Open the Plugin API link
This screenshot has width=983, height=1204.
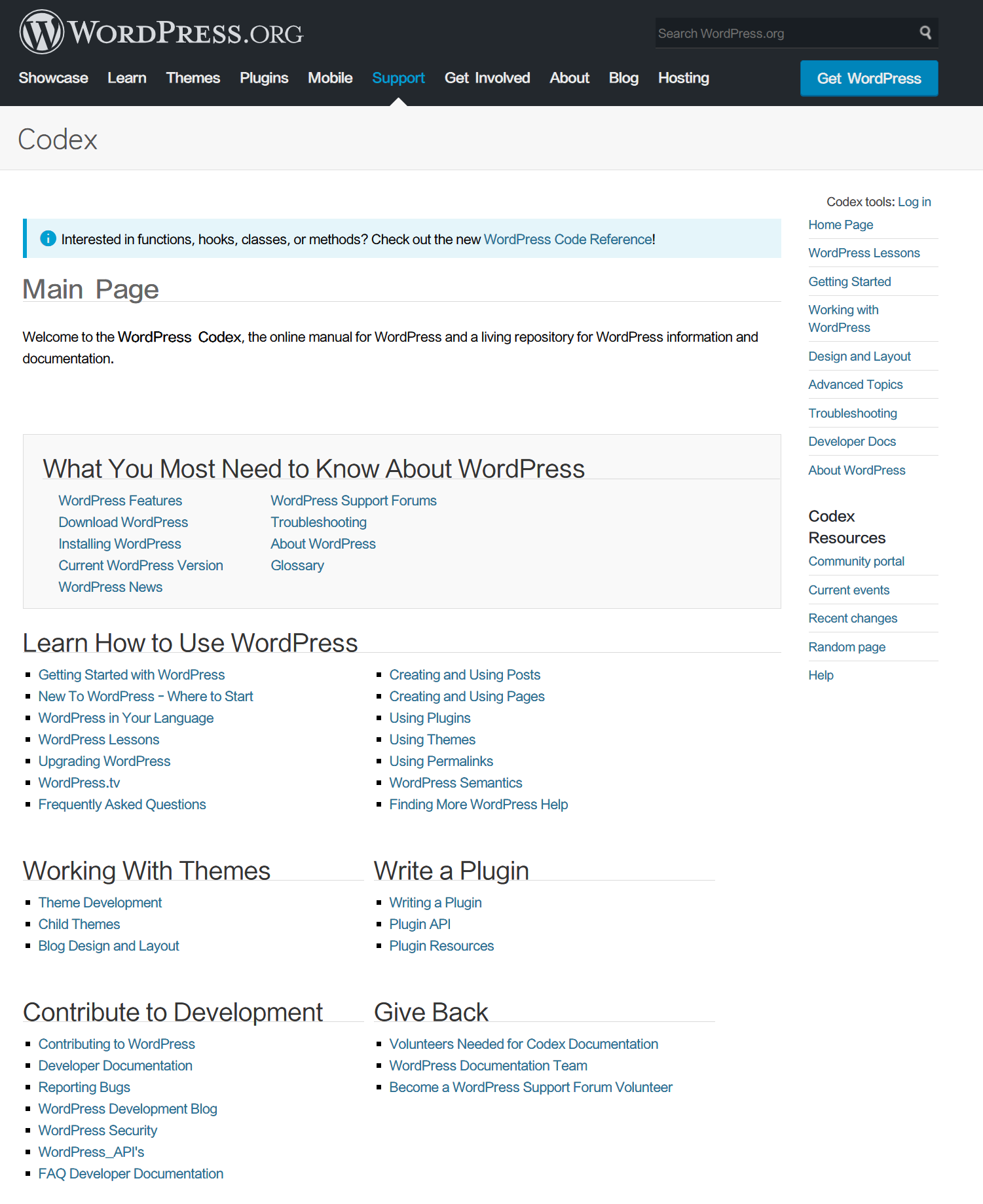tap(420, 924)
